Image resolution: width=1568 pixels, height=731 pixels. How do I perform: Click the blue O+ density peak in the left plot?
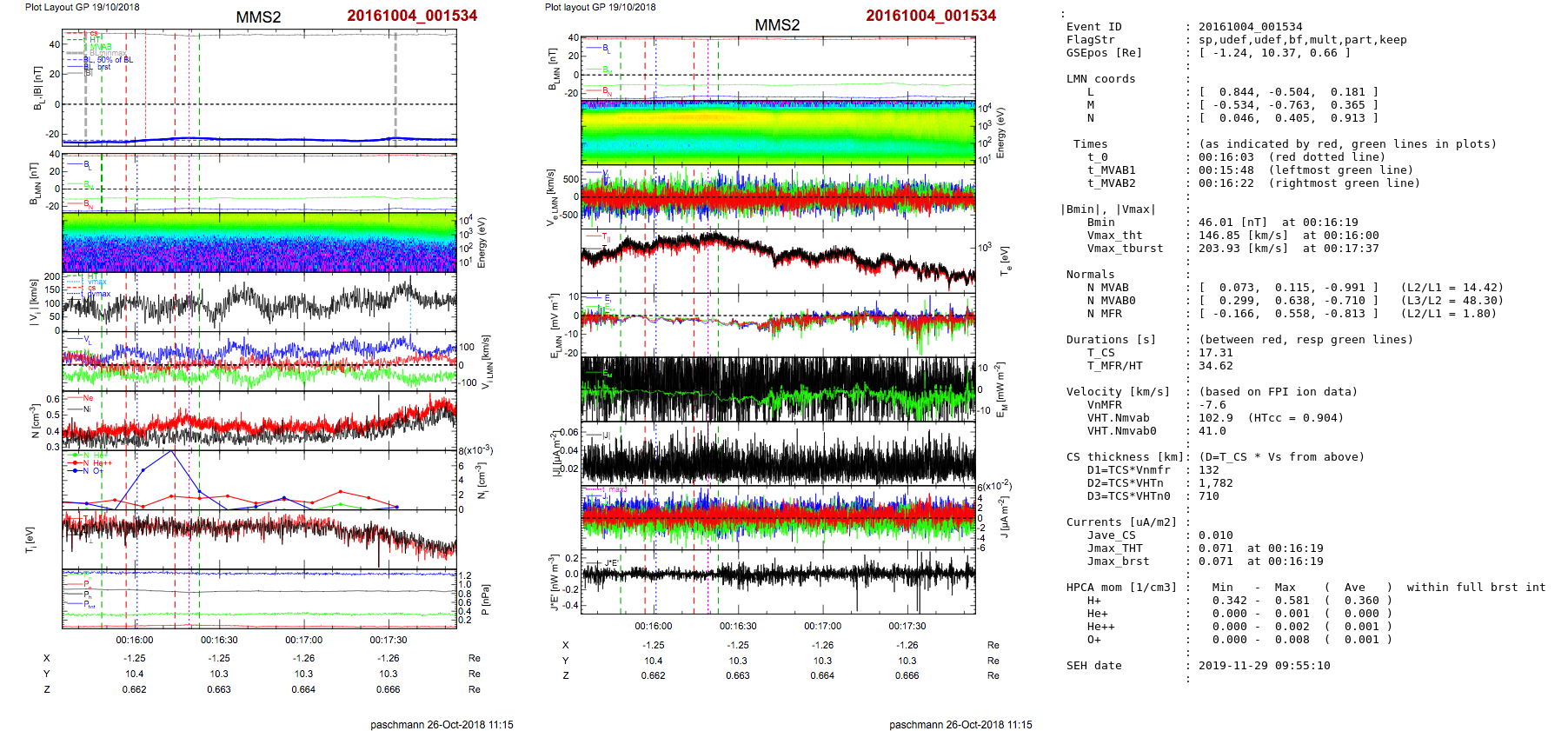171,451
